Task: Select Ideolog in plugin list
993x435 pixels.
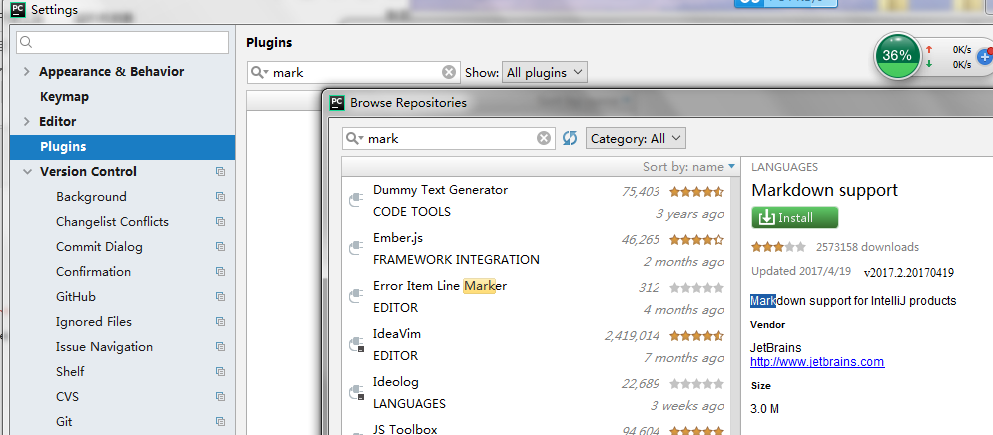Action: click(536, 393)
